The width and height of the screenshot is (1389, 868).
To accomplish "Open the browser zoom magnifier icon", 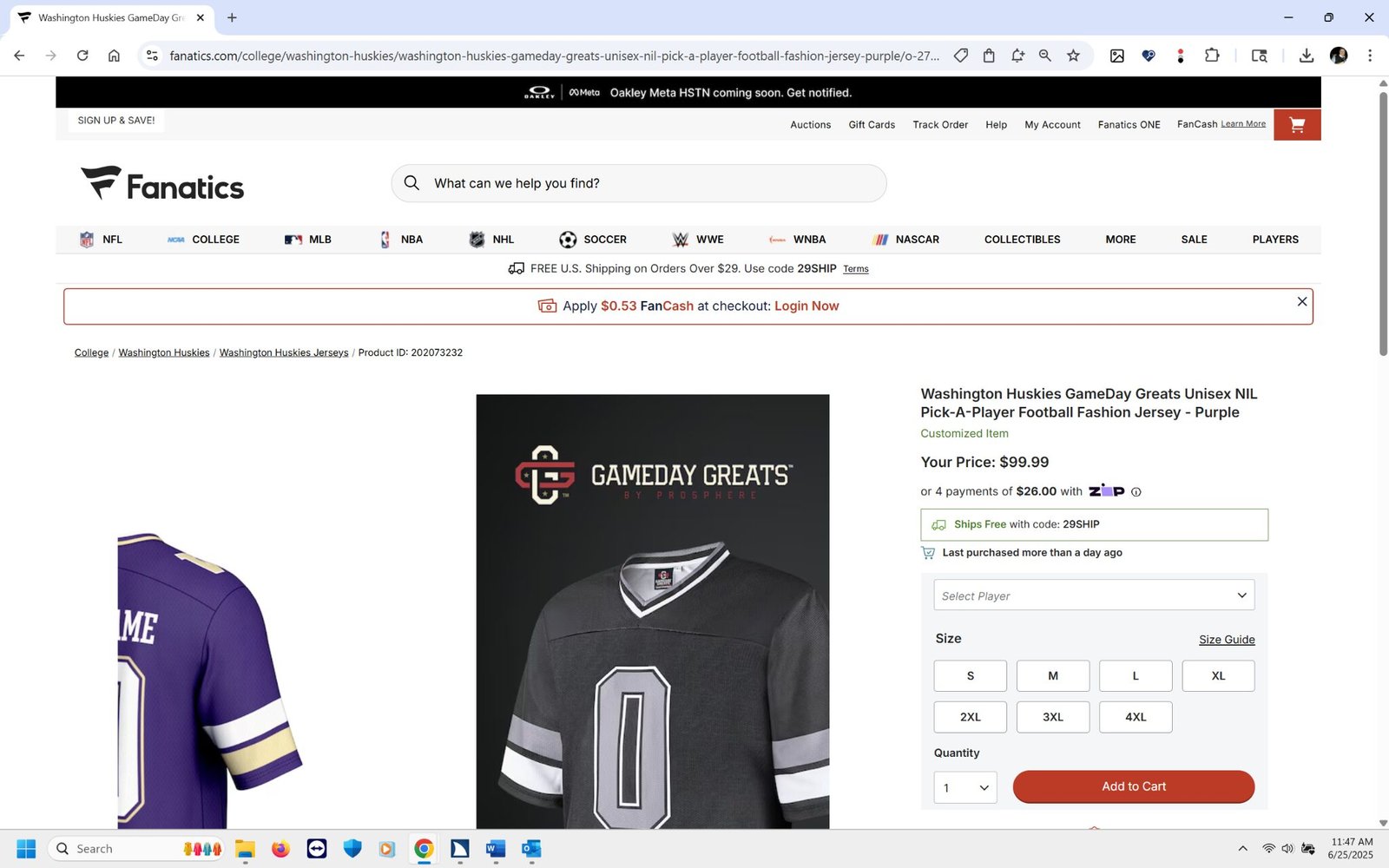I will tap(1045, 56).
